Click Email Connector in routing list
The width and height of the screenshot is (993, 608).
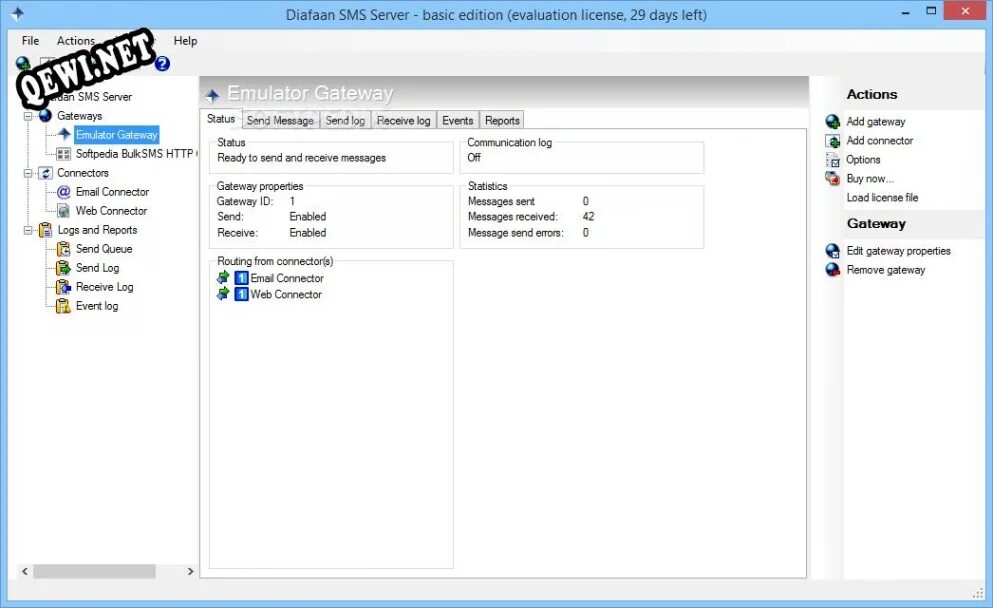(287, 278)
